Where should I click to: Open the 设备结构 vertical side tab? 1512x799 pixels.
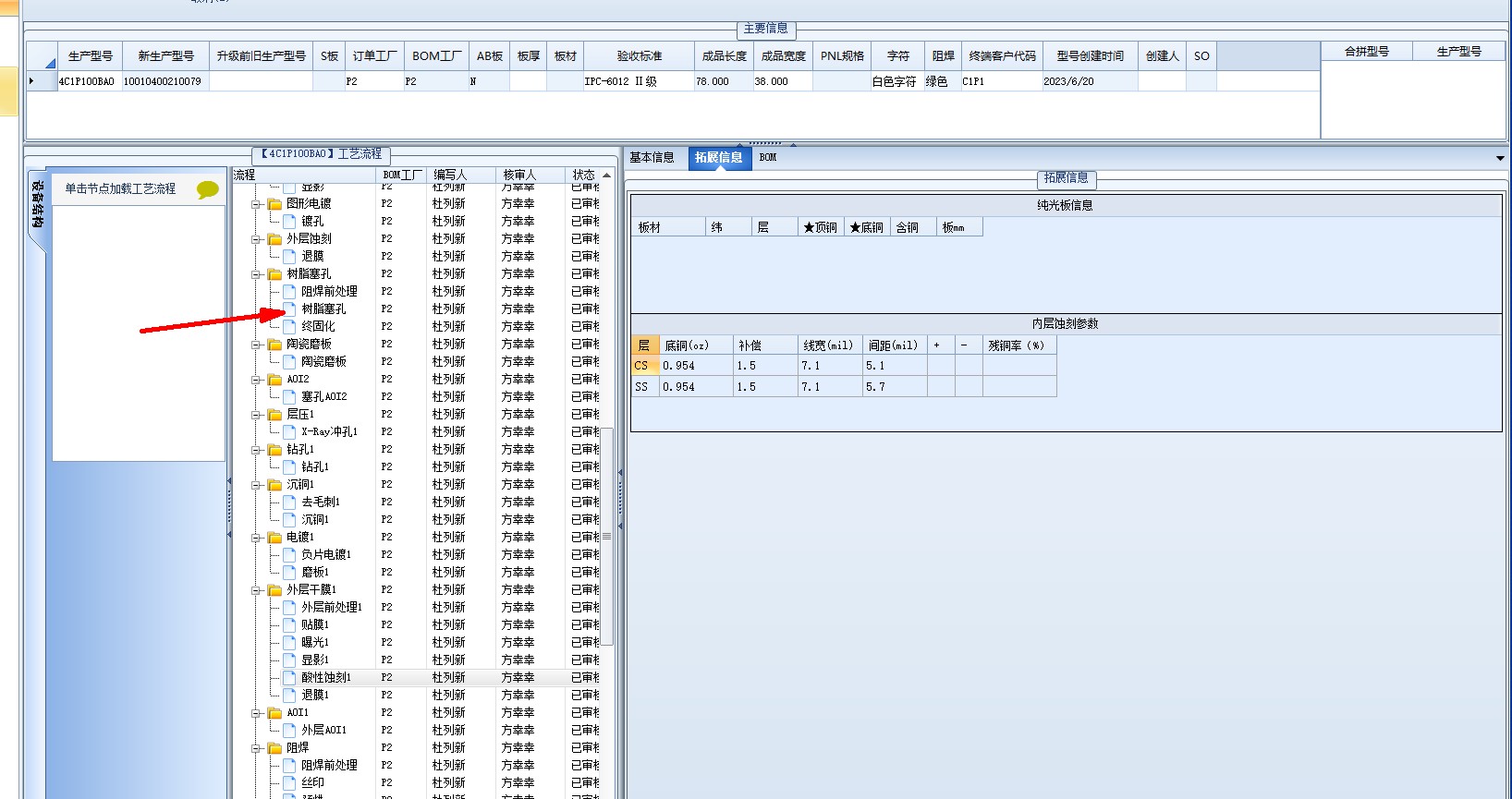pyautogui.click(x=37, y=205)
